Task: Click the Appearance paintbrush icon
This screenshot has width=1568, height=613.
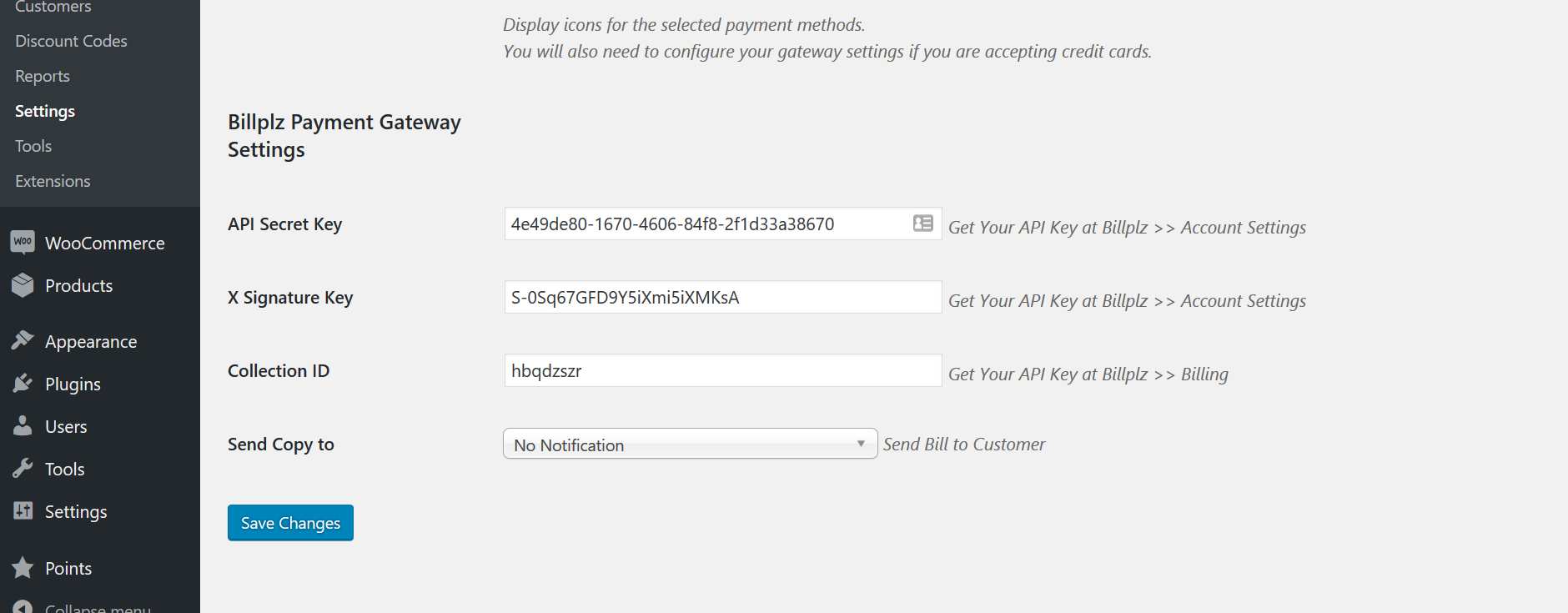Action: click(x=23, y=340)
